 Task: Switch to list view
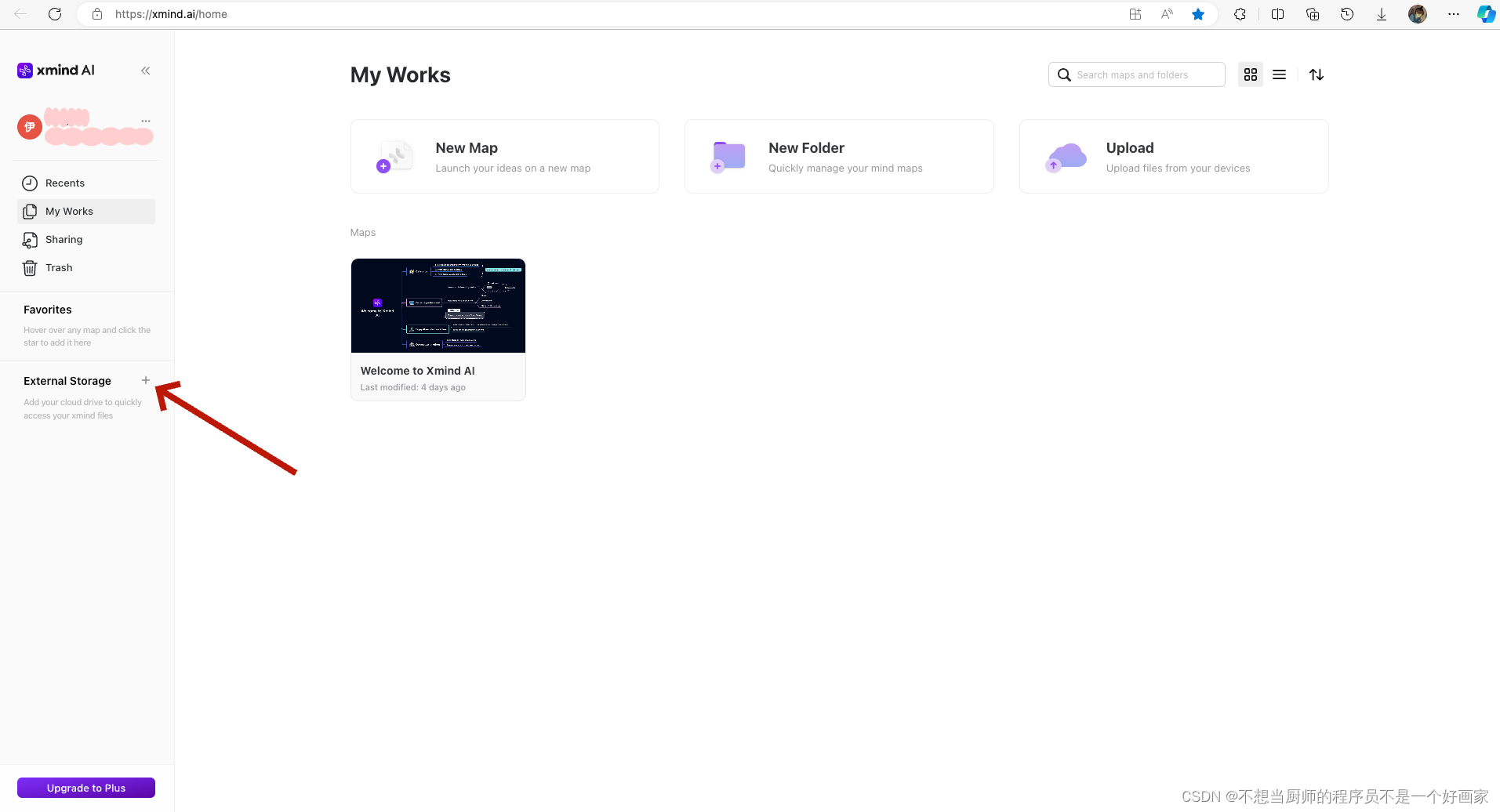pyautogui.click(x=1279, y=74)
